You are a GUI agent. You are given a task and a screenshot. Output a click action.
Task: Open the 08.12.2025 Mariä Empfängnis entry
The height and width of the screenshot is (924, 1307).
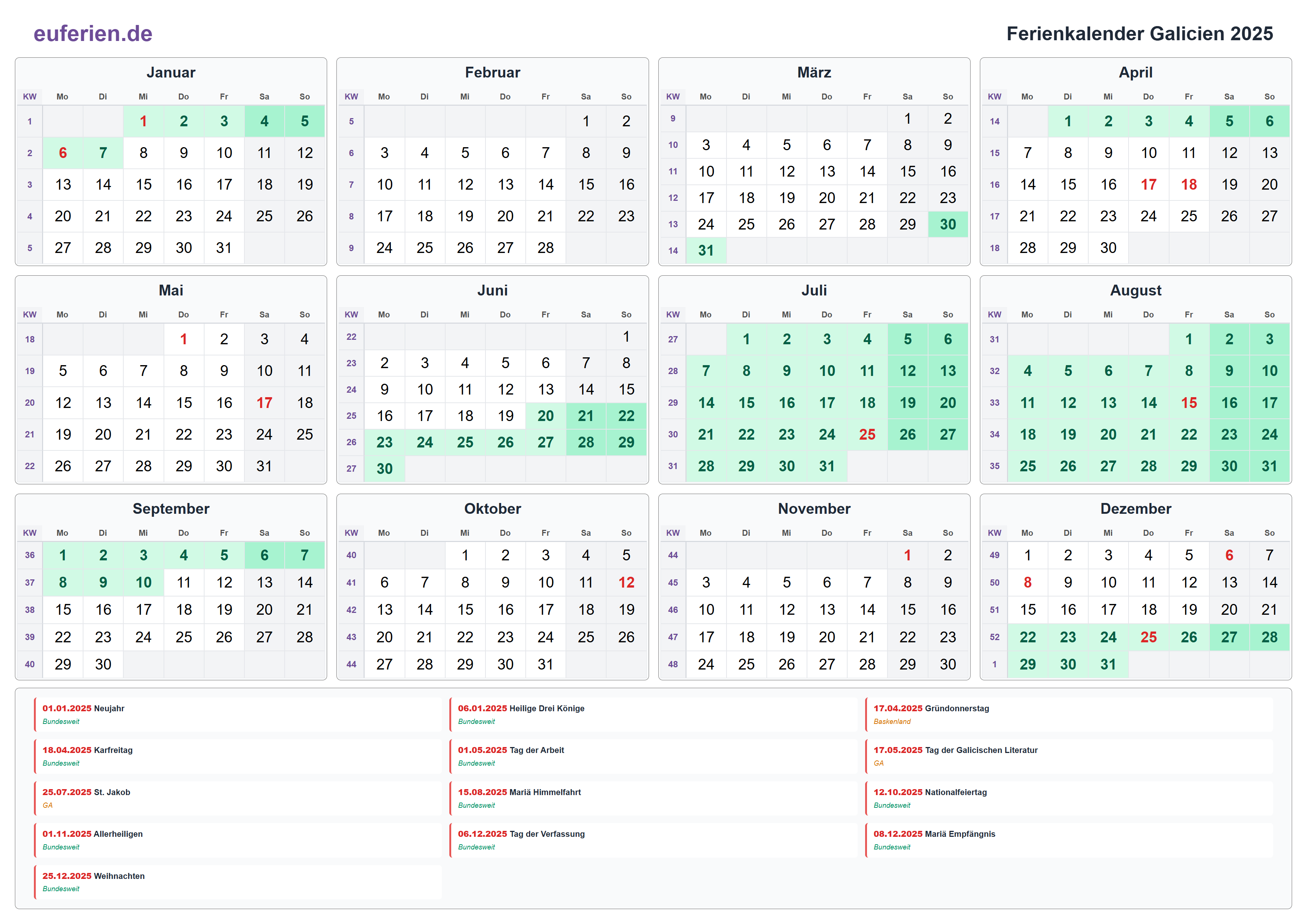[x=1069, y=840]
